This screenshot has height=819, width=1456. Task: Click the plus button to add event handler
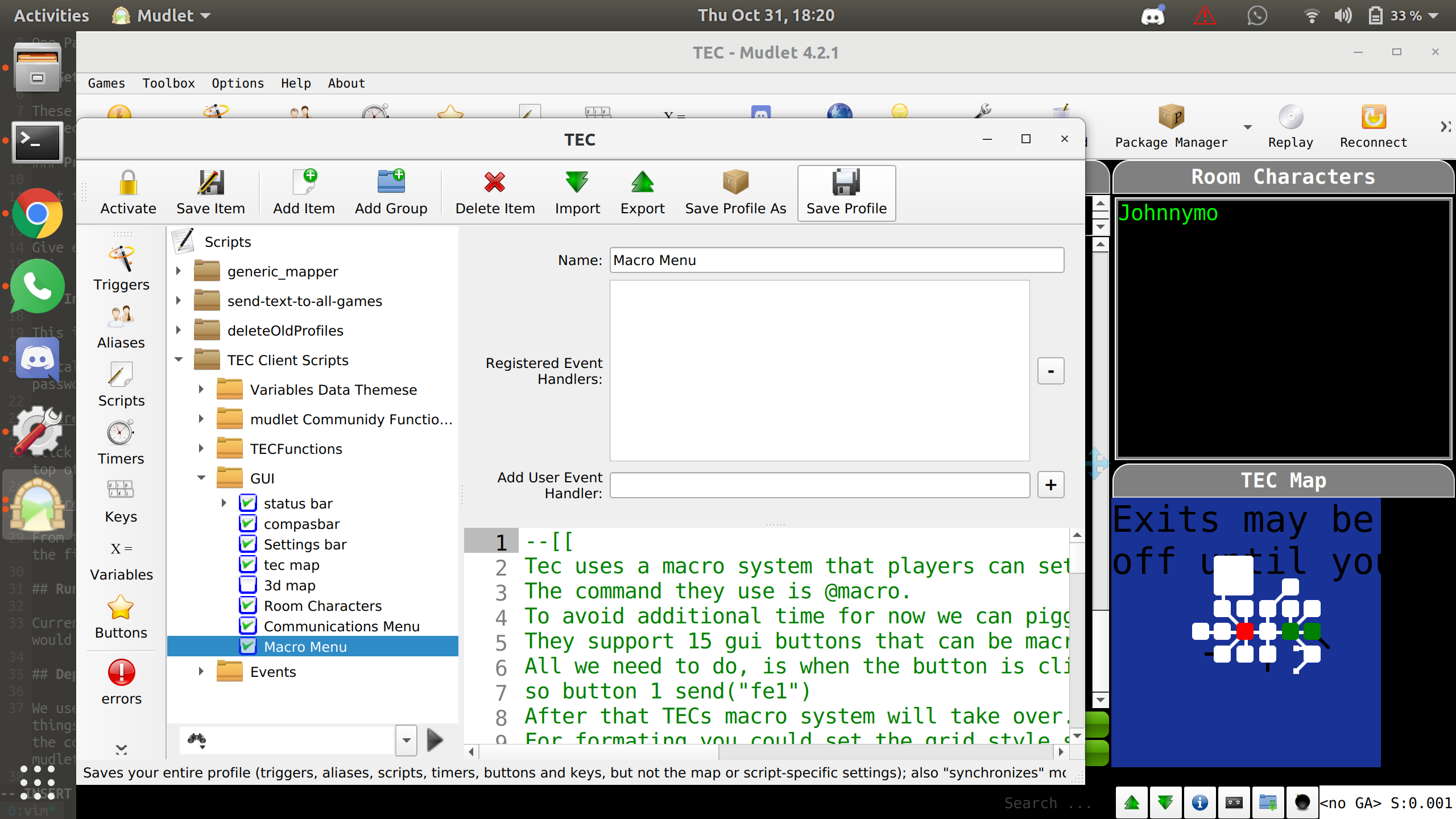[x=1050, y=485]
